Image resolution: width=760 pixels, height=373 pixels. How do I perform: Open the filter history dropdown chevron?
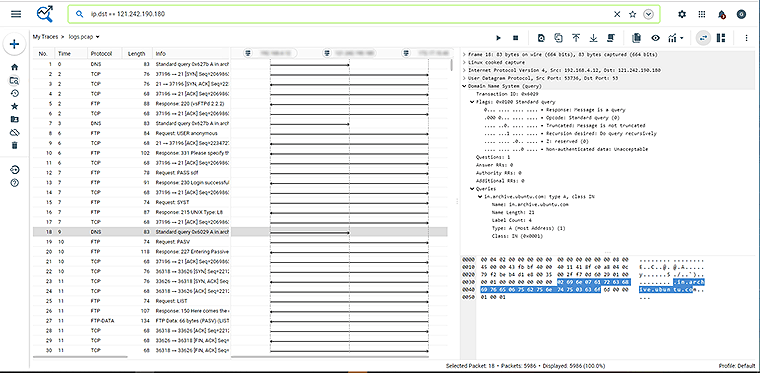[x=649, y=15]
